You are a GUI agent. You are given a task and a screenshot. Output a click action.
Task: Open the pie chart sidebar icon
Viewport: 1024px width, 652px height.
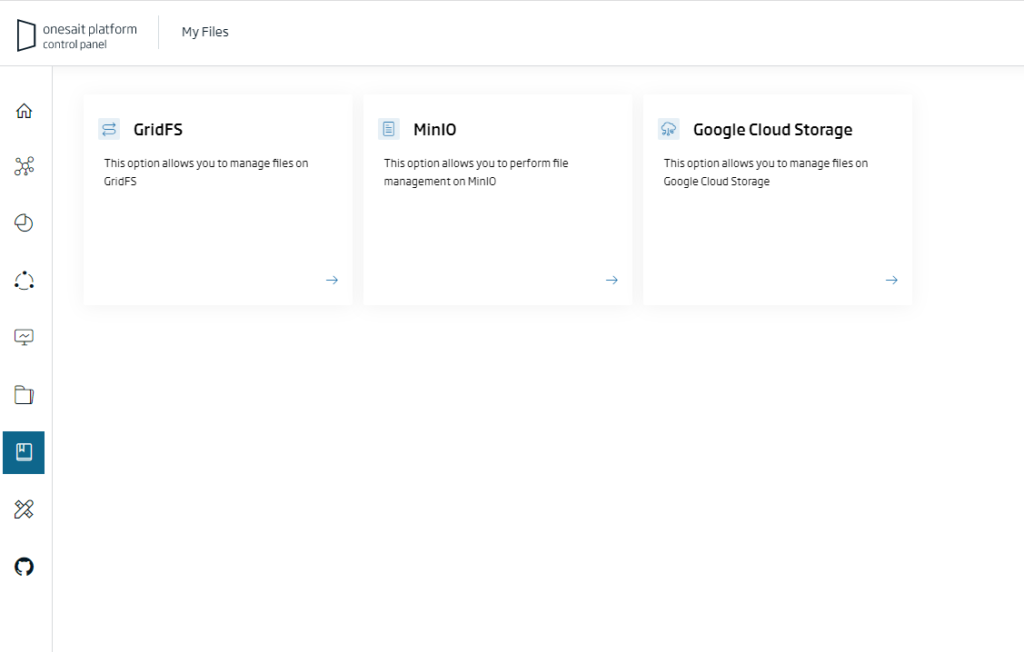(24, 223)
